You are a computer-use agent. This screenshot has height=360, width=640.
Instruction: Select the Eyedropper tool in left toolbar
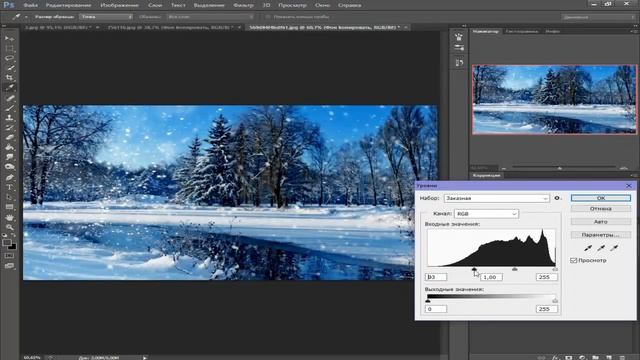coord(9,88)
